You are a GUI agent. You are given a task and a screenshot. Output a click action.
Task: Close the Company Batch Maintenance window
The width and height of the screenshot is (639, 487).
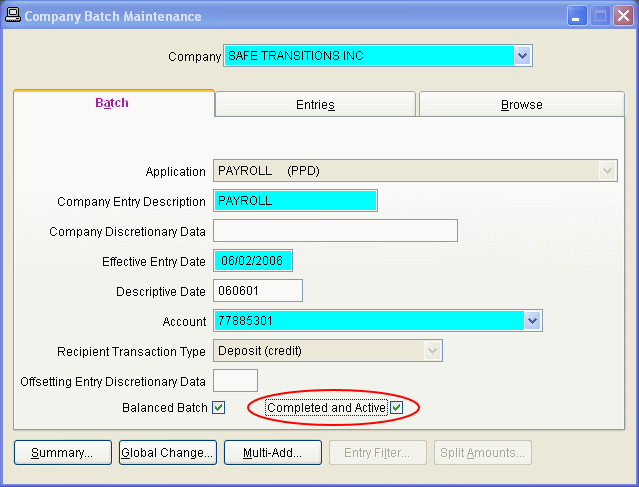click(x=621, y=16)
